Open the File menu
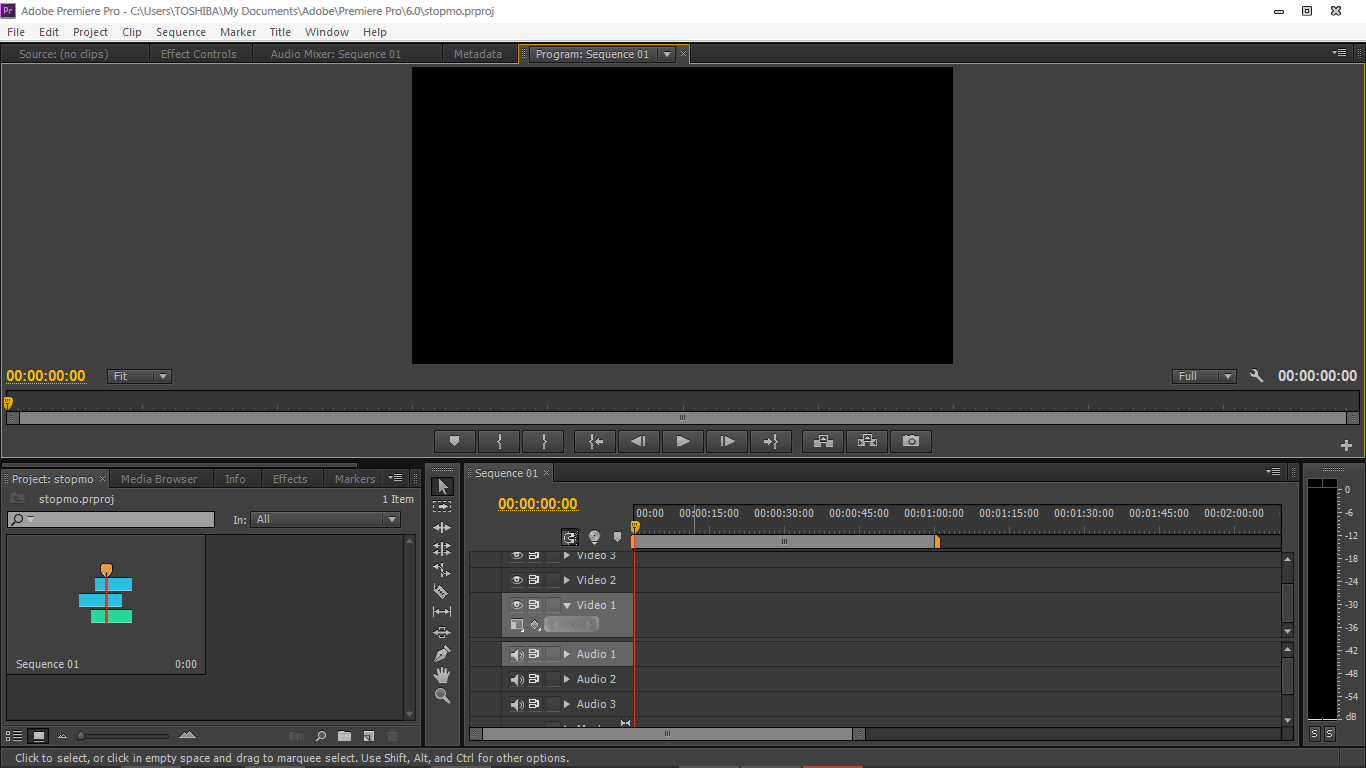Screen dimensions: 1366x768 tap(16, 32)
